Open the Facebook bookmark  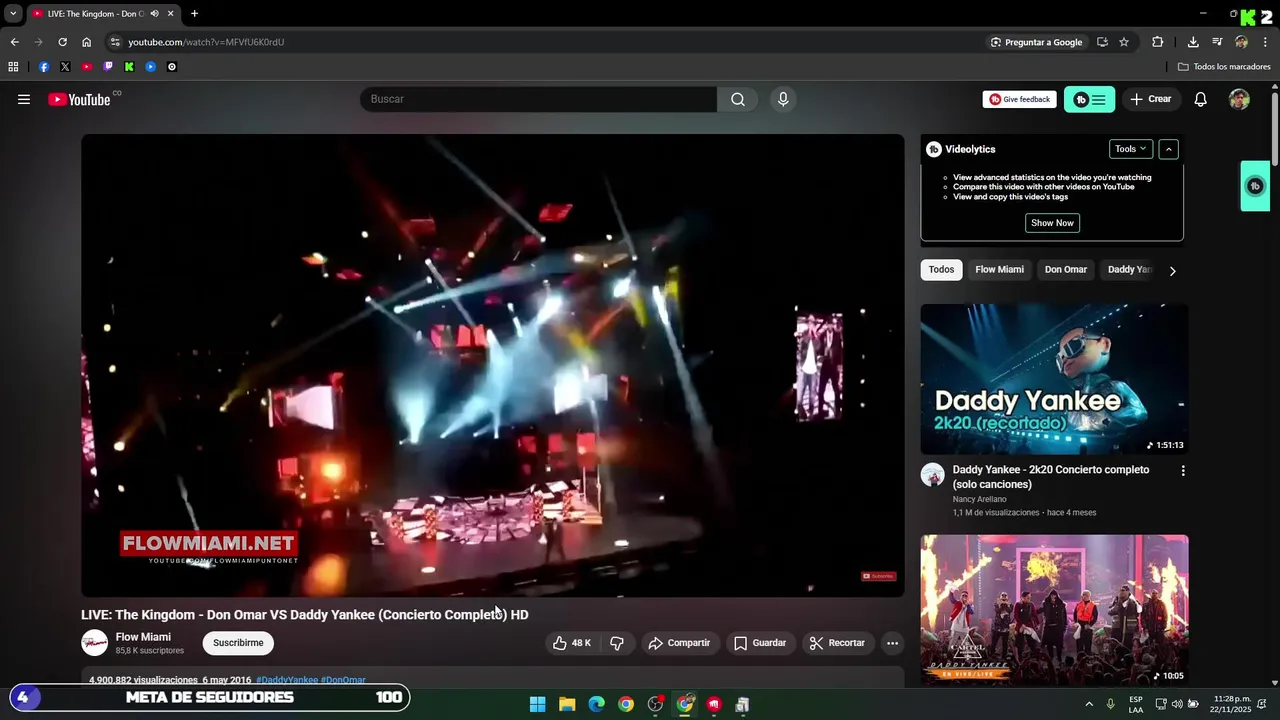point(44,67)
